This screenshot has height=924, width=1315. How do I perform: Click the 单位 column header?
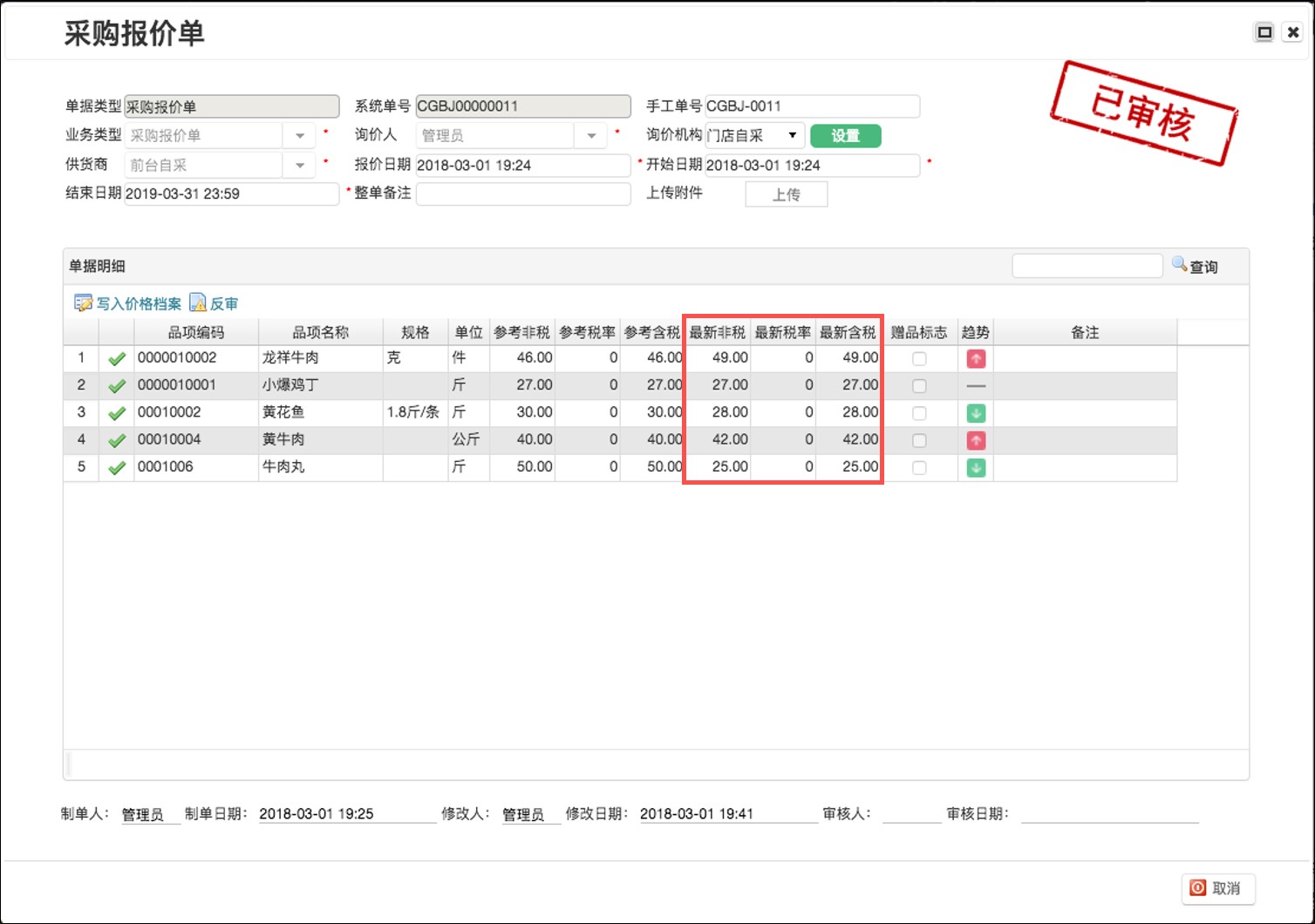click(468, 332)
